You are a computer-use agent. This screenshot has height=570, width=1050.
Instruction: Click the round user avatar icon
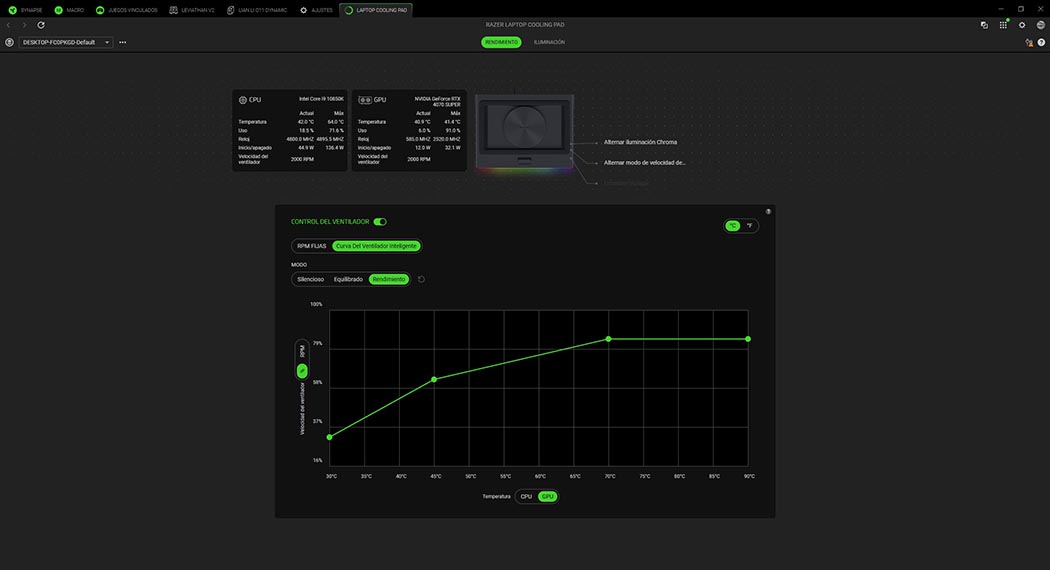click(1041, 25)
